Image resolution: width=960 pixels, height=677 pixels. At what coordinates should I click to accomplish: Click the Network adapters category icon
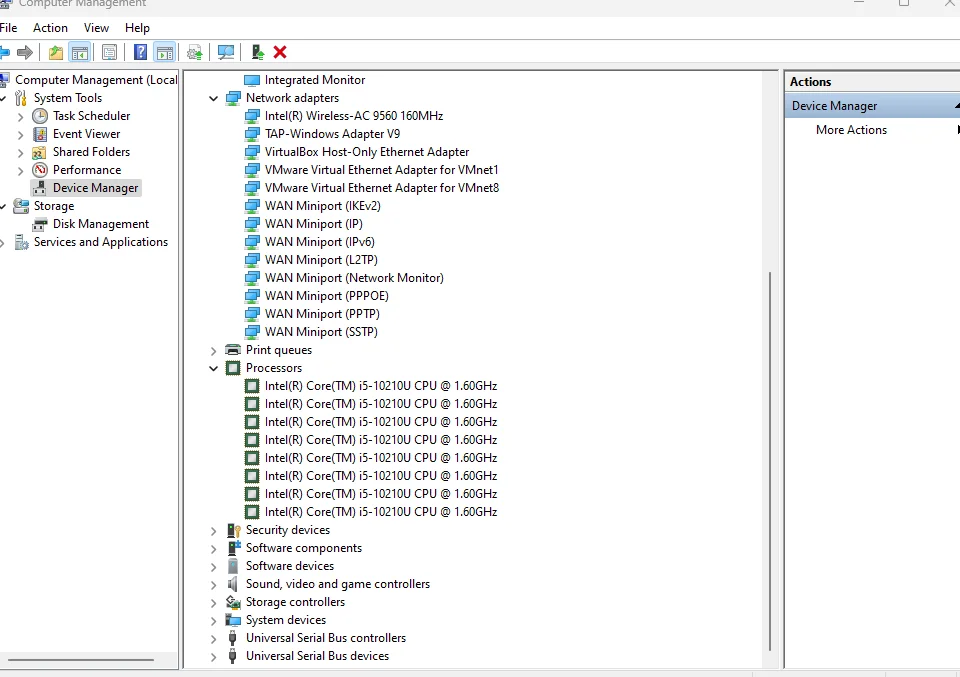pyautogui.click(x=233, y=98)
